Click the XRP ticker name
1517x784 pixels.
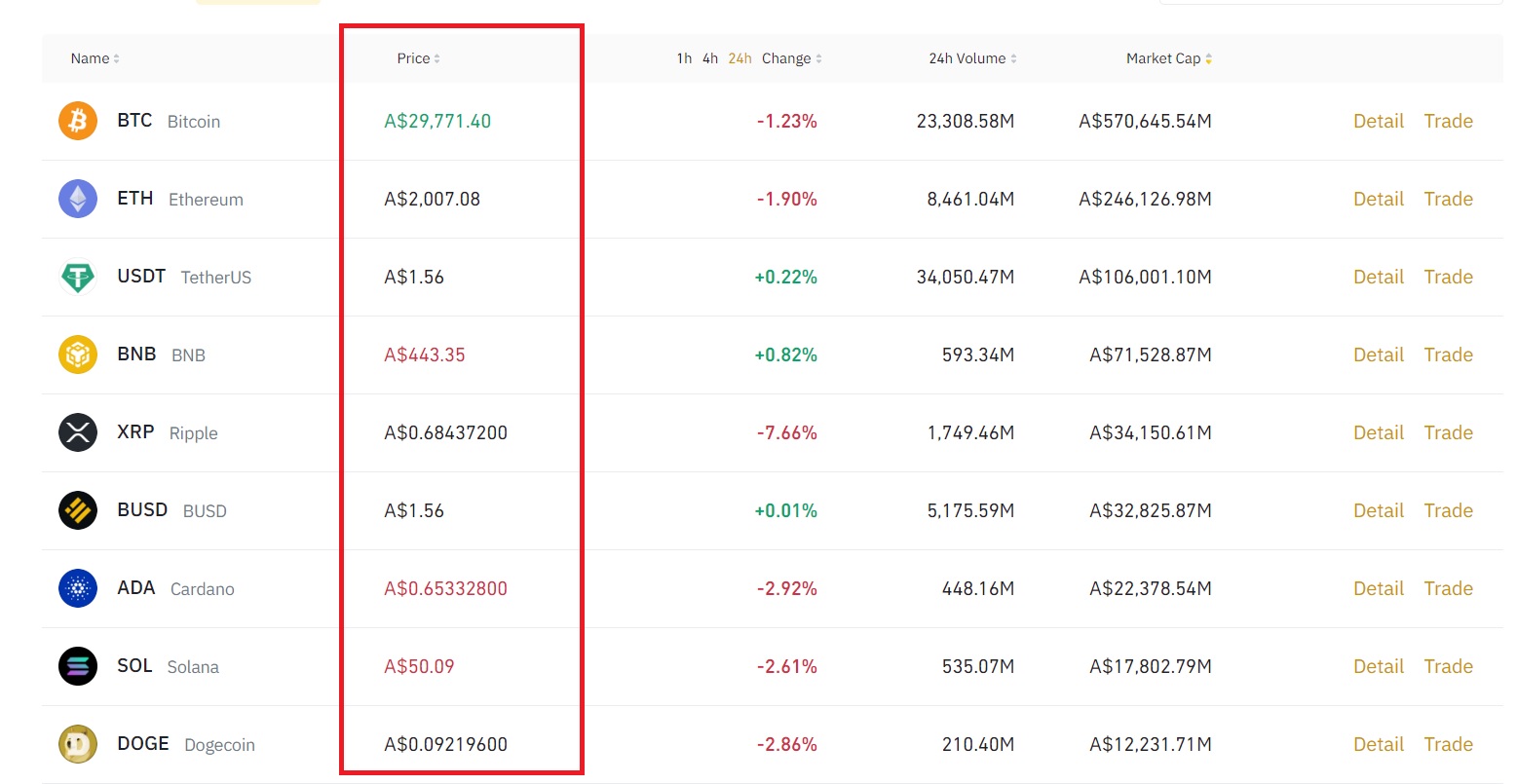(135, 431)
